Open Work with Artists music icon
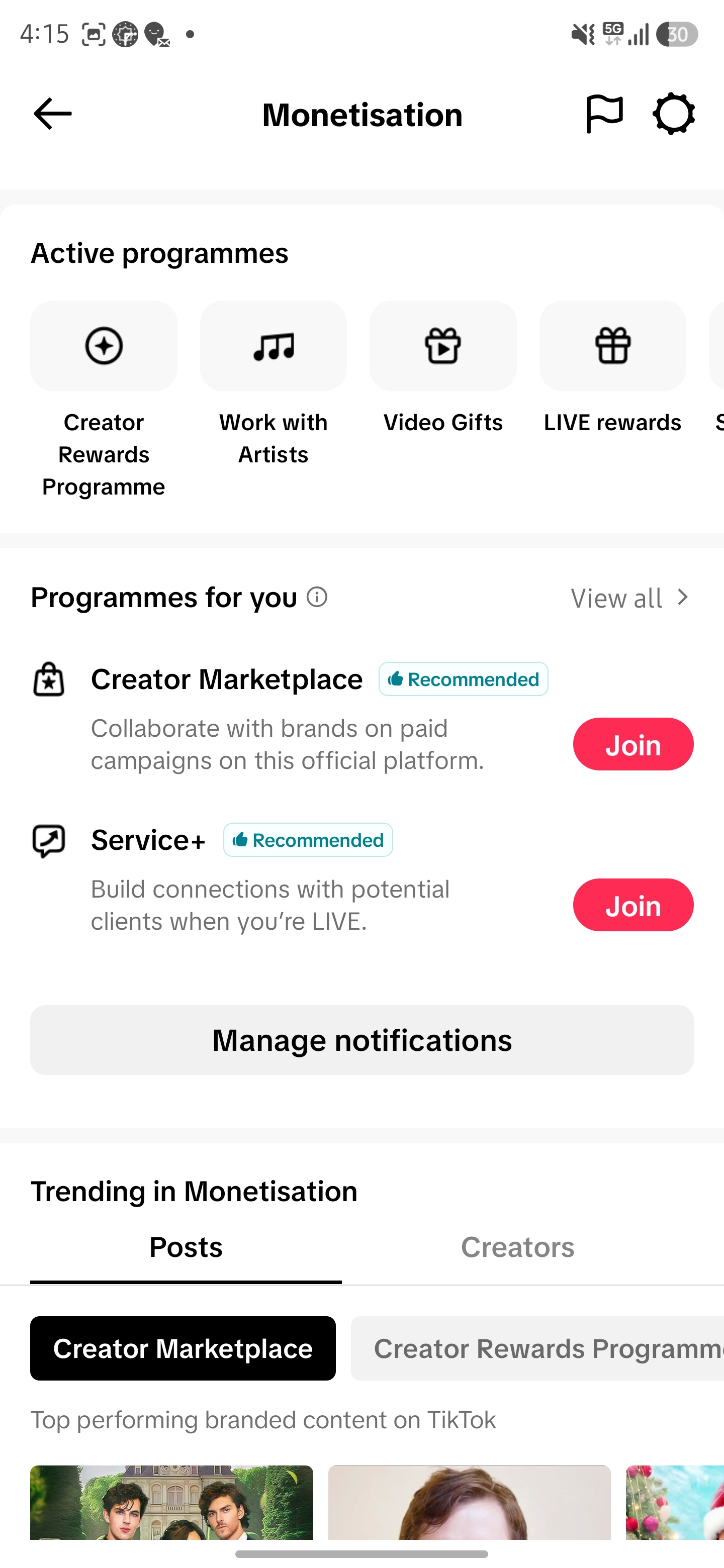Screen dimensions: 724x1568 point(274,346)
